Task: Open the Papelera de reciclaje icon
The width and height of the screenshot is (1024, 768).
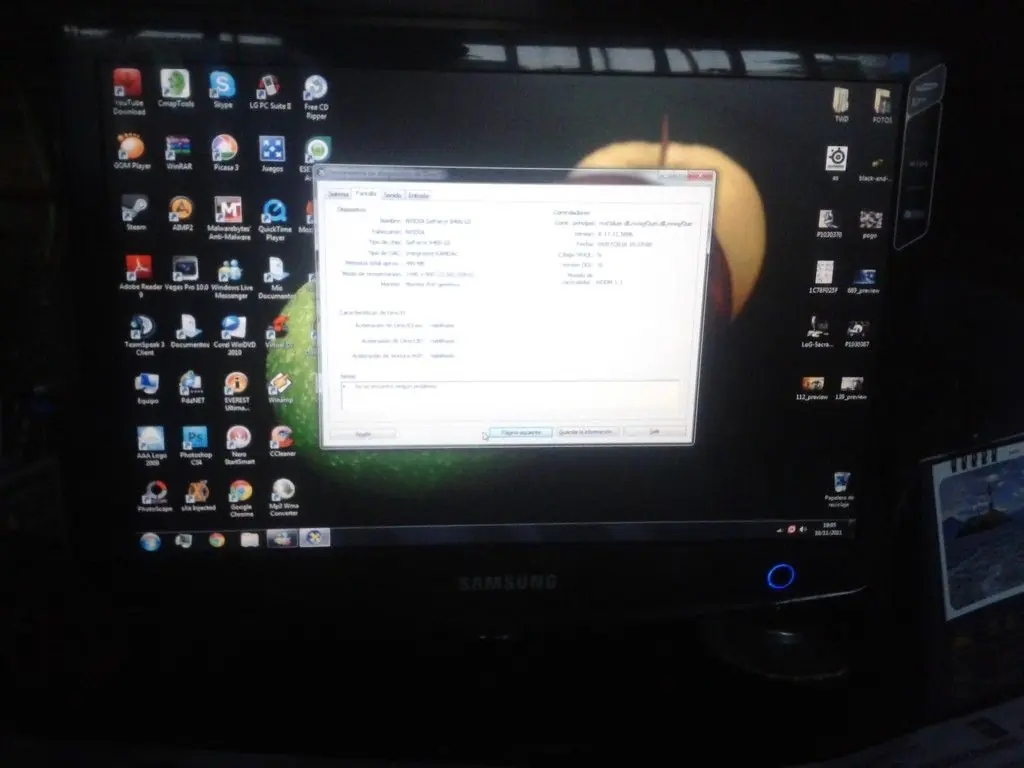Action: click(840, 490)
